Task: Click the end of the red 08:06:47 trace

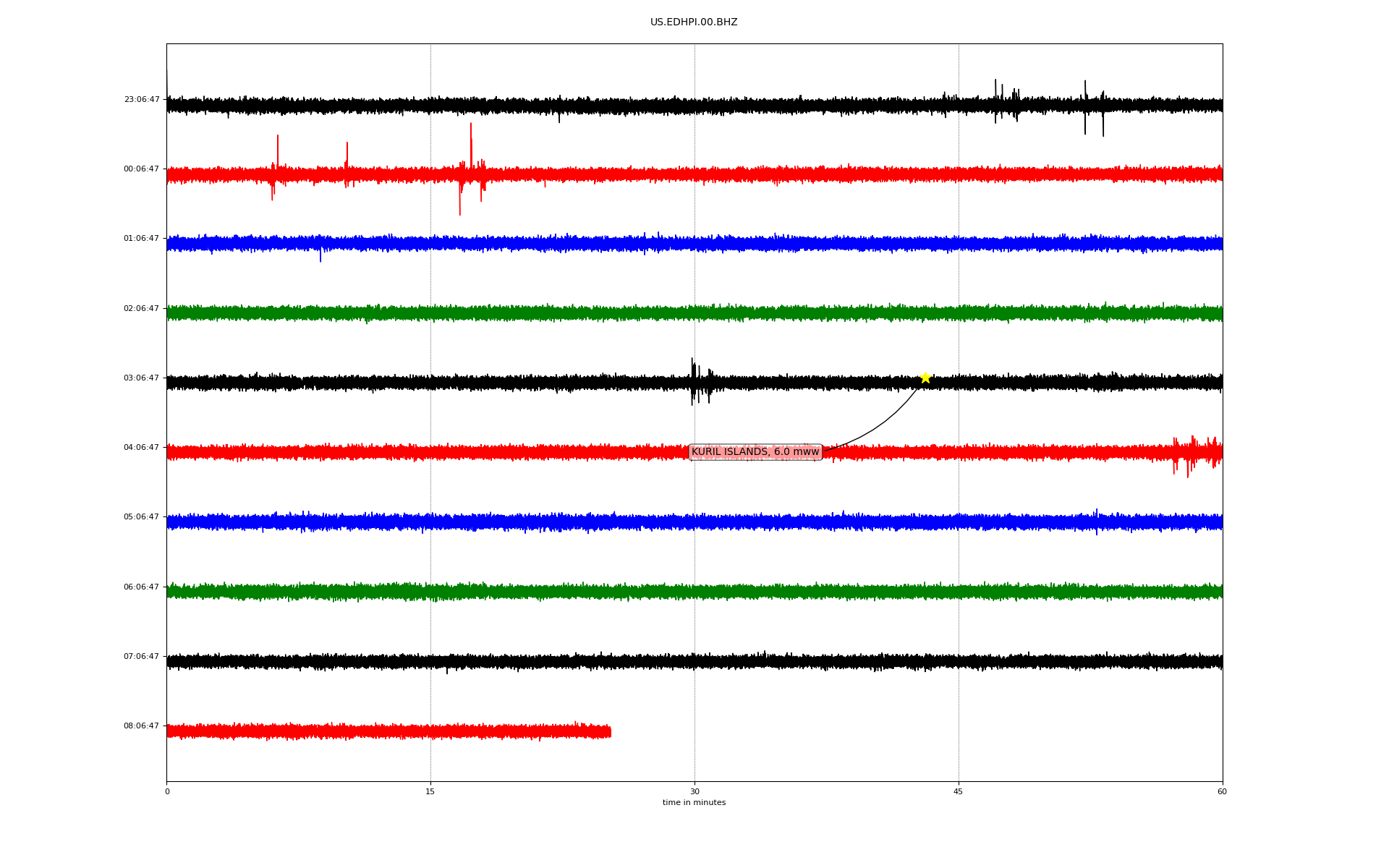Action: tap(610, 732)
